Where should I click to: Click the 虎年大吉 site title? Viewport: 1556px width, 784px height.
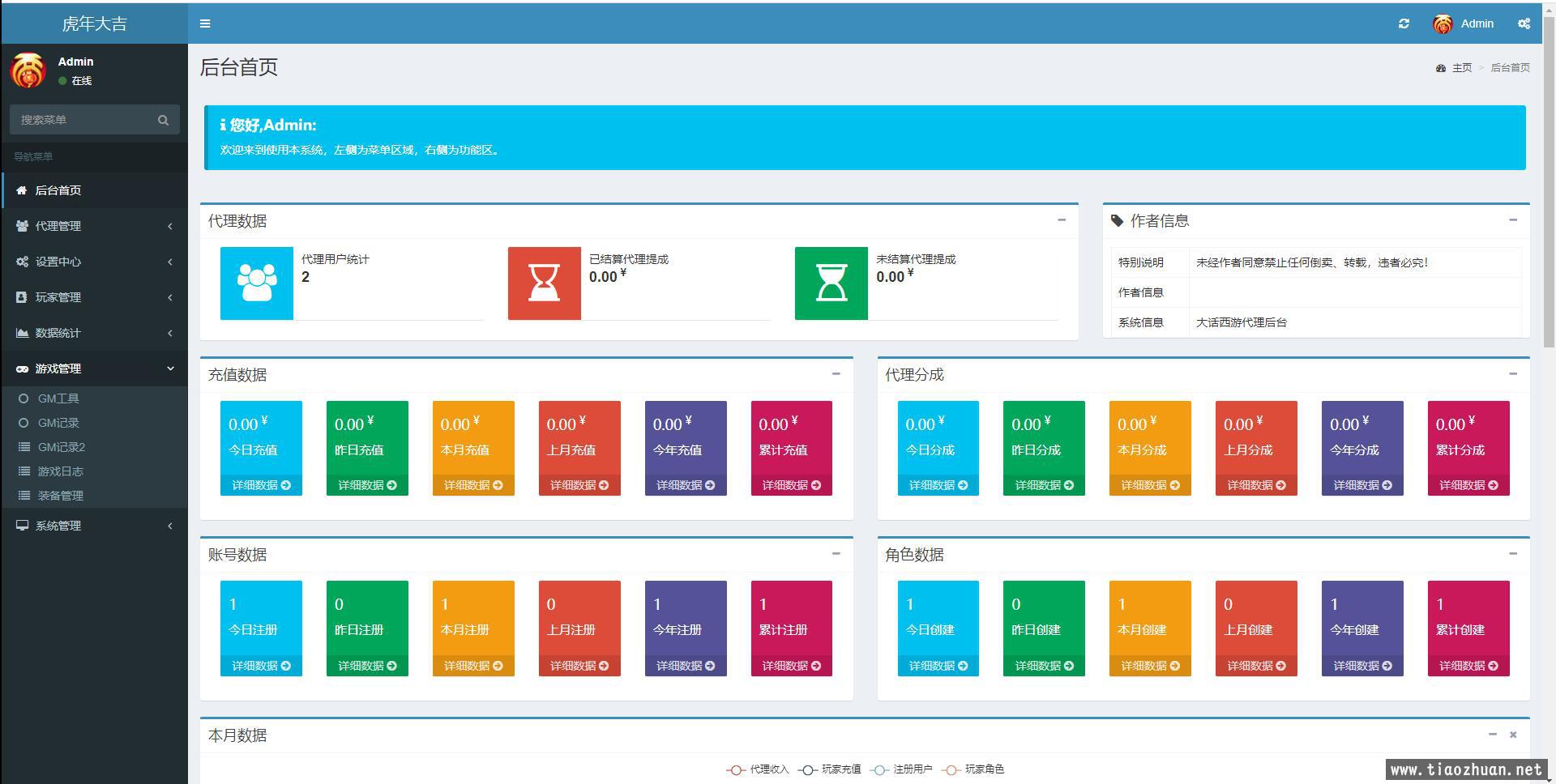pyautogui.click(x=94, y=23)
